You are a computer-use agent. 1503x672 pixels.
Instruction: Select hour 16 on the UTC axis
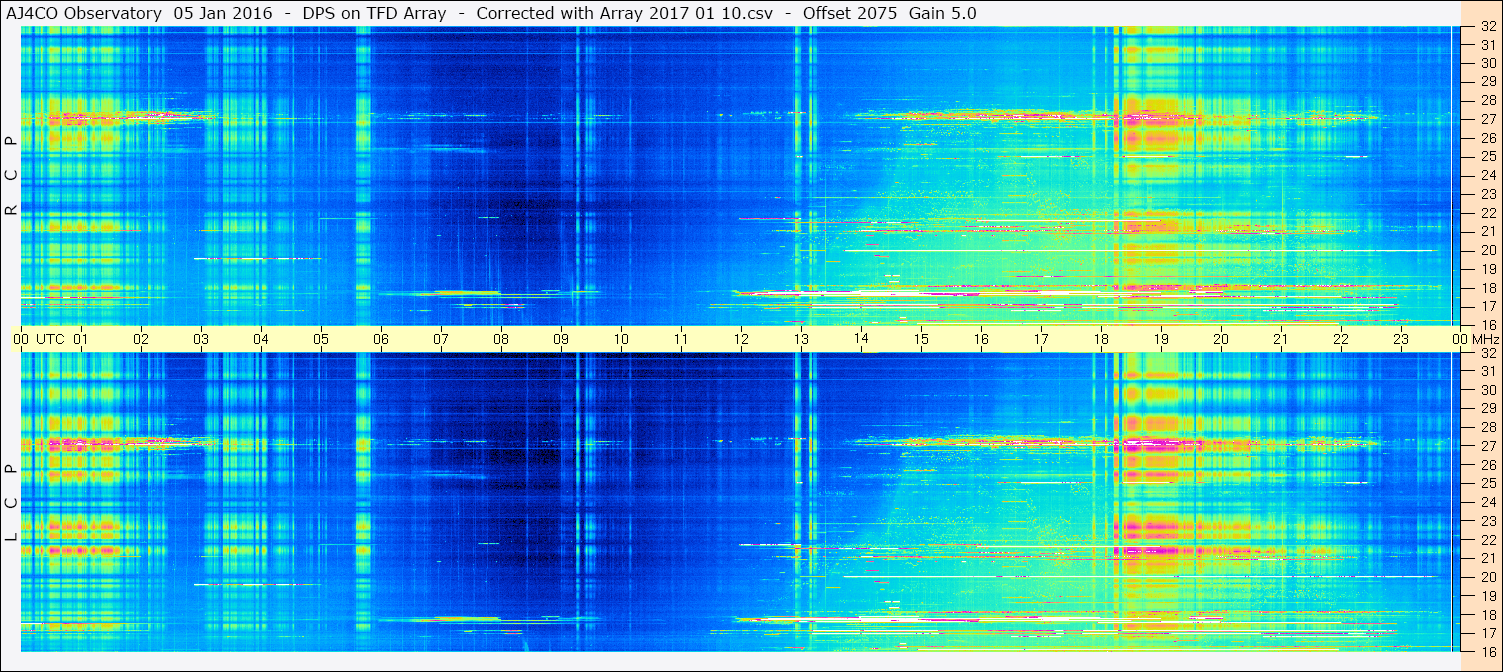pos(981,339)
